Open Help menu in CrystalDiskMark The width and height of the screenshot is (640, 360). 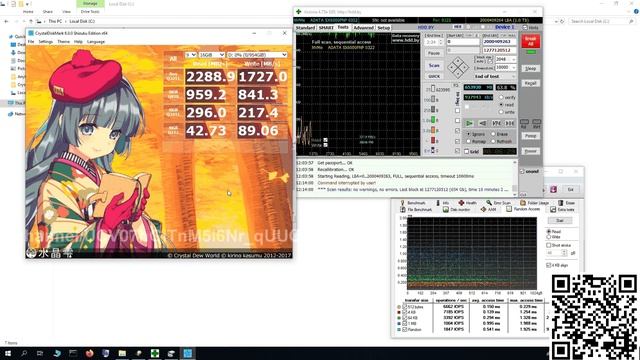click(x=78, y=42)
